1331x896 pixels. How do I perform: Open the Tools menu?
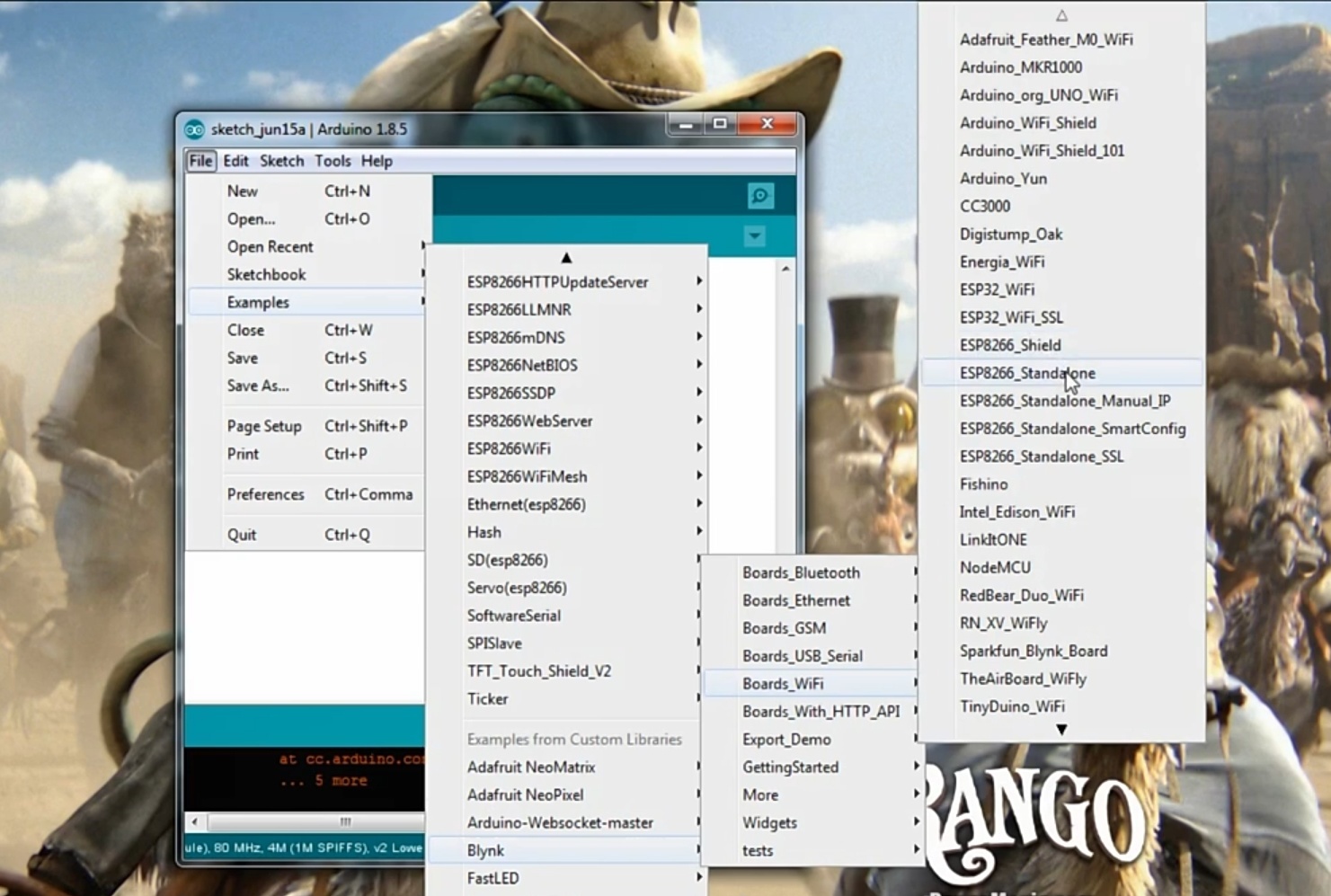click(333, 161)
